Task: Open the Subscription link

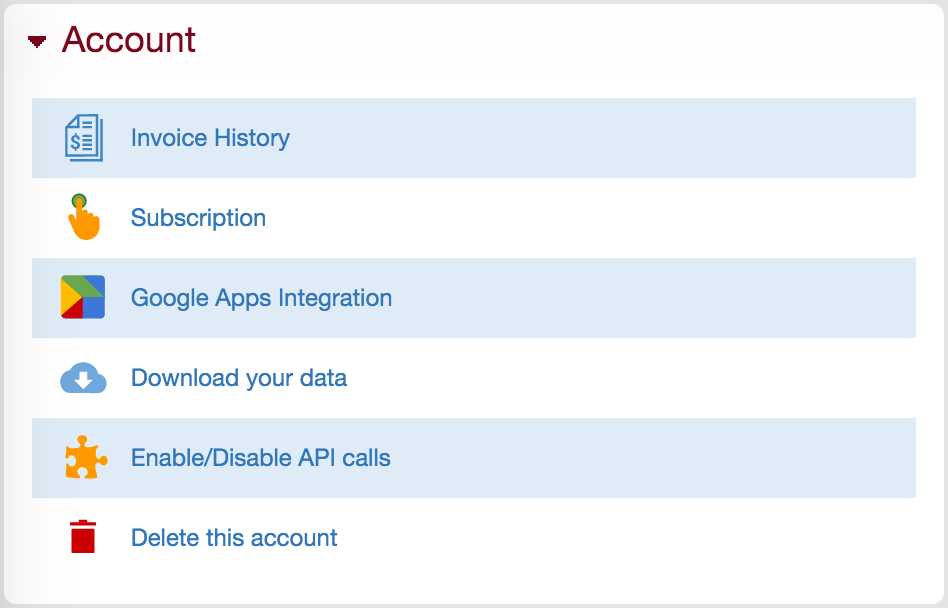Action: coord(198,218)
